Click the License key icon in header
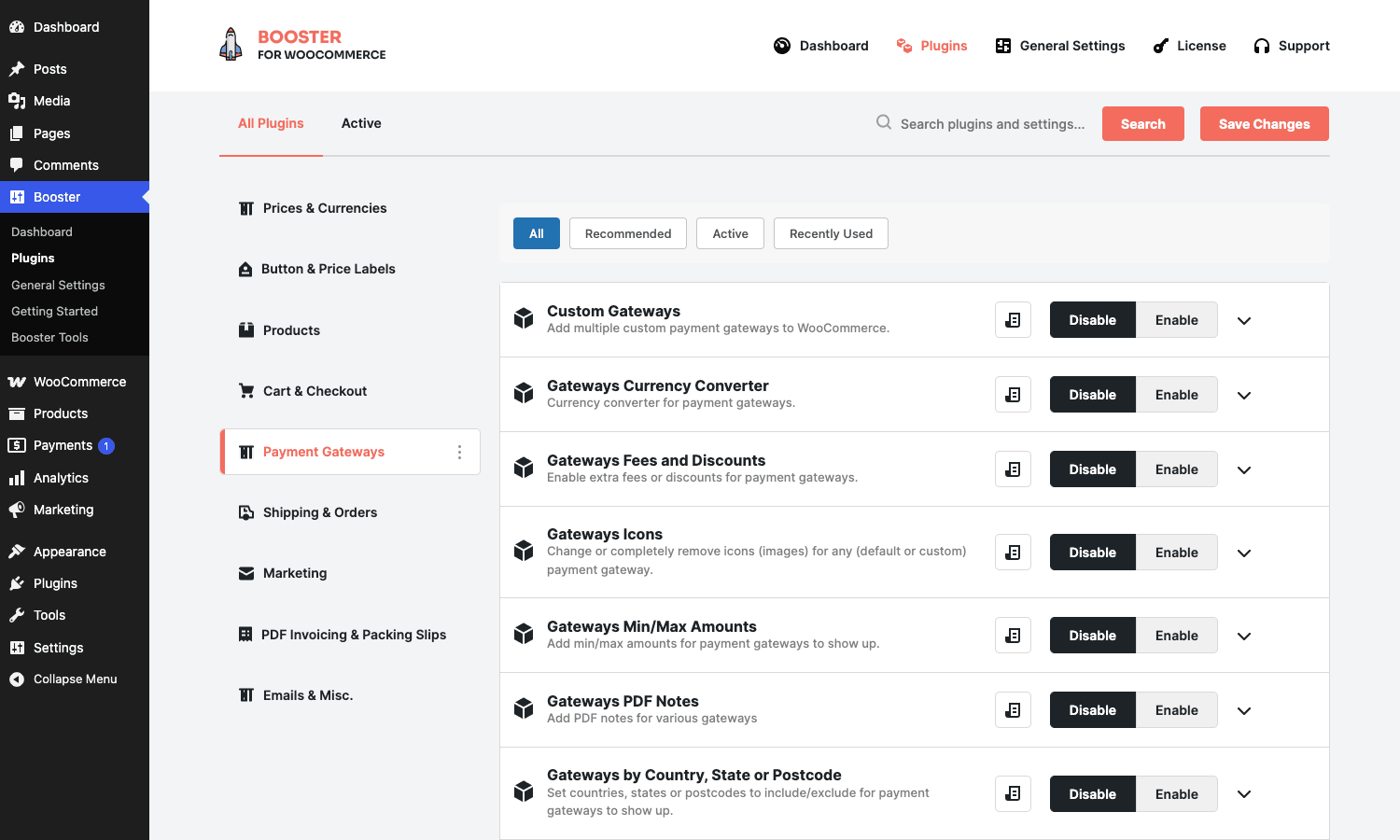 pyautogui.click(x=1160, y=46)
